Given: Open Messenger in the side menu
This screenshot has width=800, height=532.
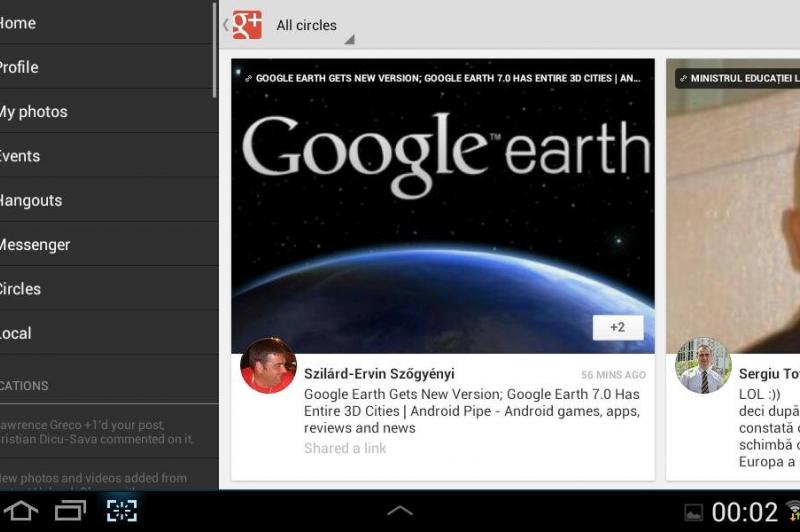Looking at the screenshot, I should [x=107, y=244].
